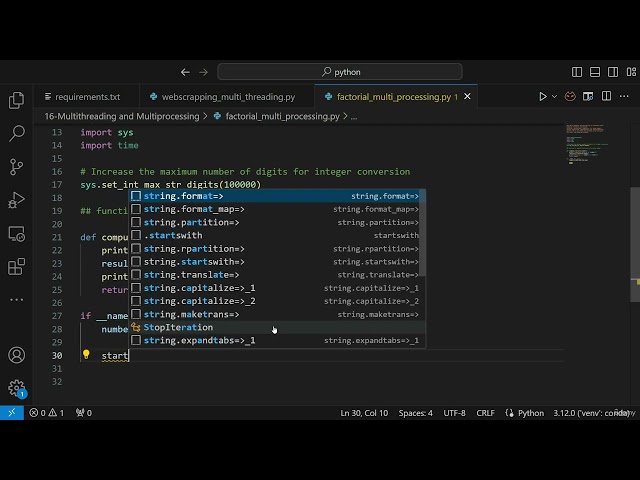Image resolution: width=640 pixels, height=480 pixels.
Task: Open Run and Debug view
Action: click(16, 200)
